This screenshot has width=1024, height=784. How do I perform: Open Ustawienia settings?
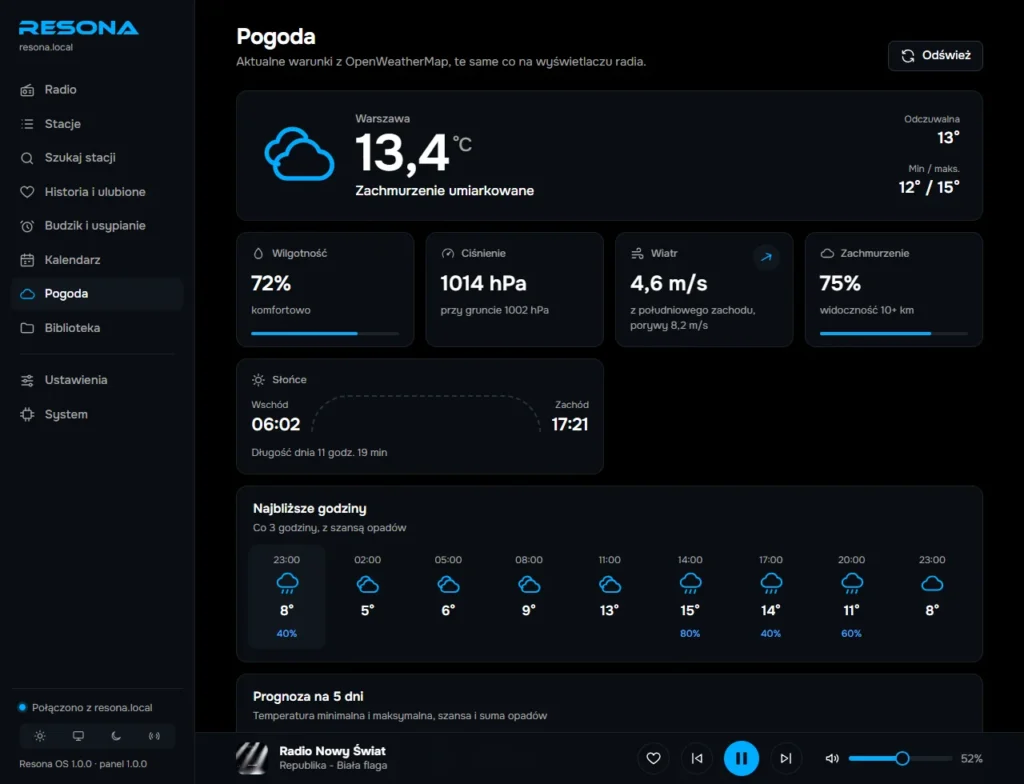coord(97,380)
